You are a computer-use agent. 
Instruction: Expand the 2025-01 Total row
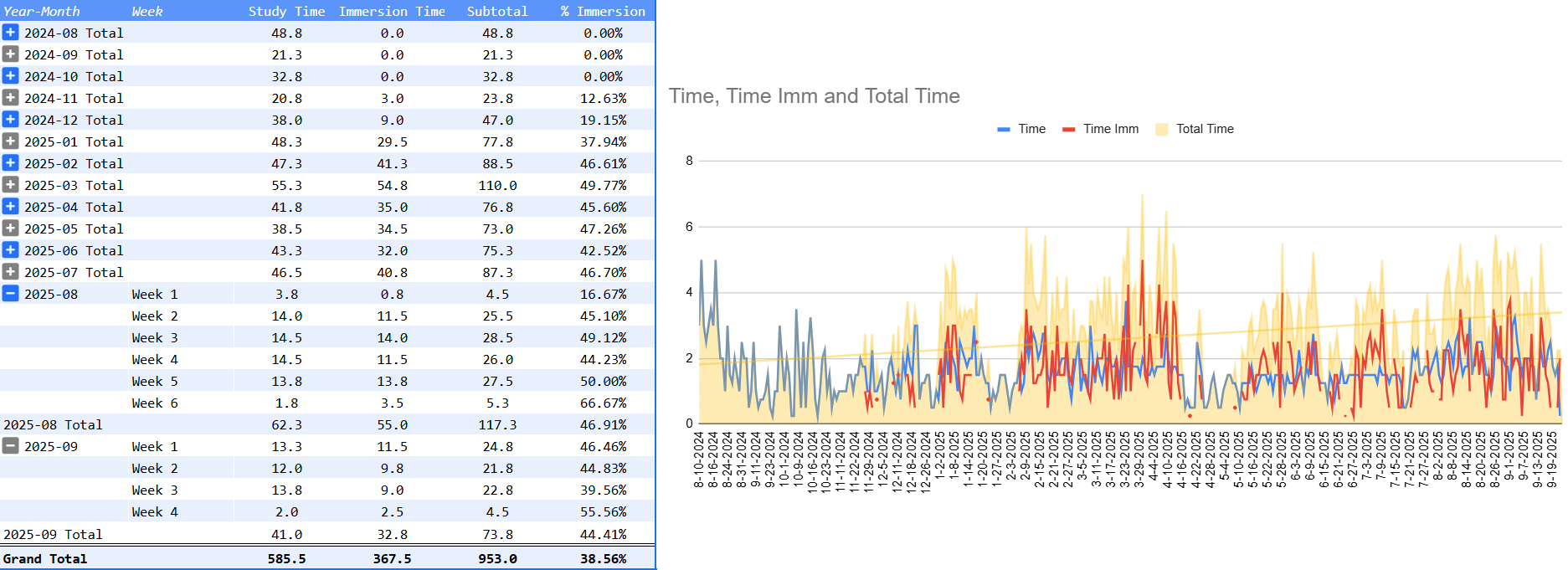[x=10, y=141]
